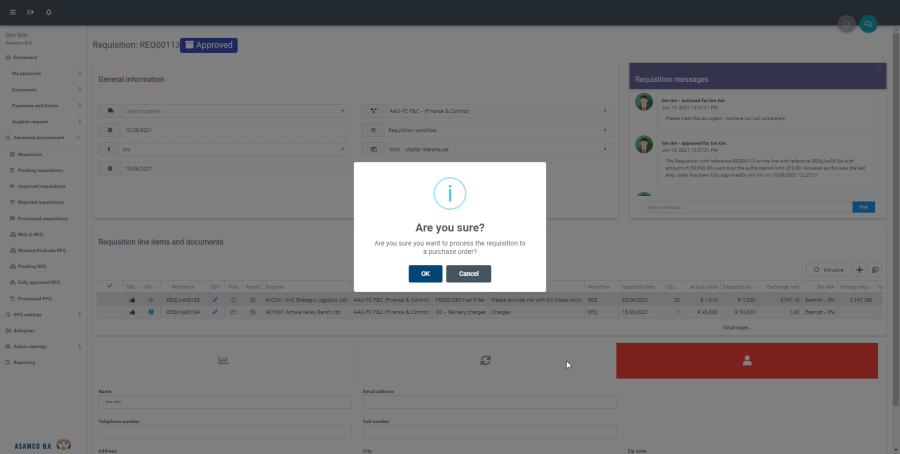900x454 pixels.
Task: Open the files icon for REQLine00154
Action: tap(233, 312)
